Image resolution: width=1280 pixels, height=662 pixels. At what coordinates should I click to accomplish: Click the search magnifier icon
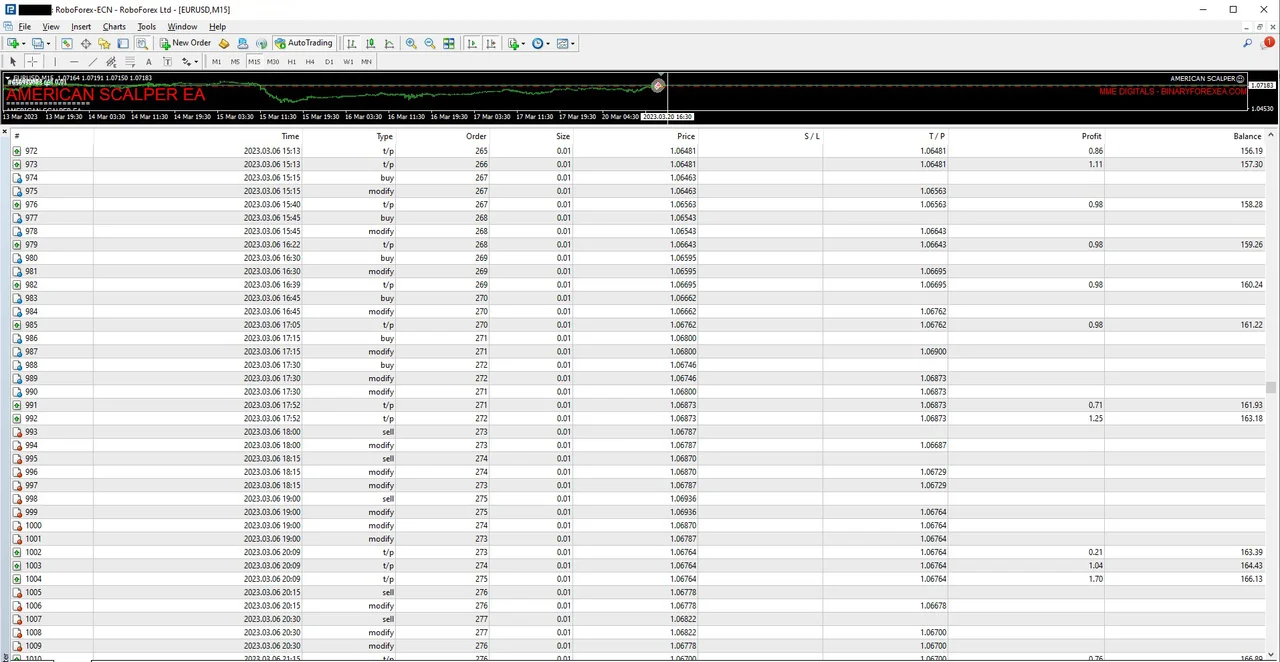pos(1248,43)
